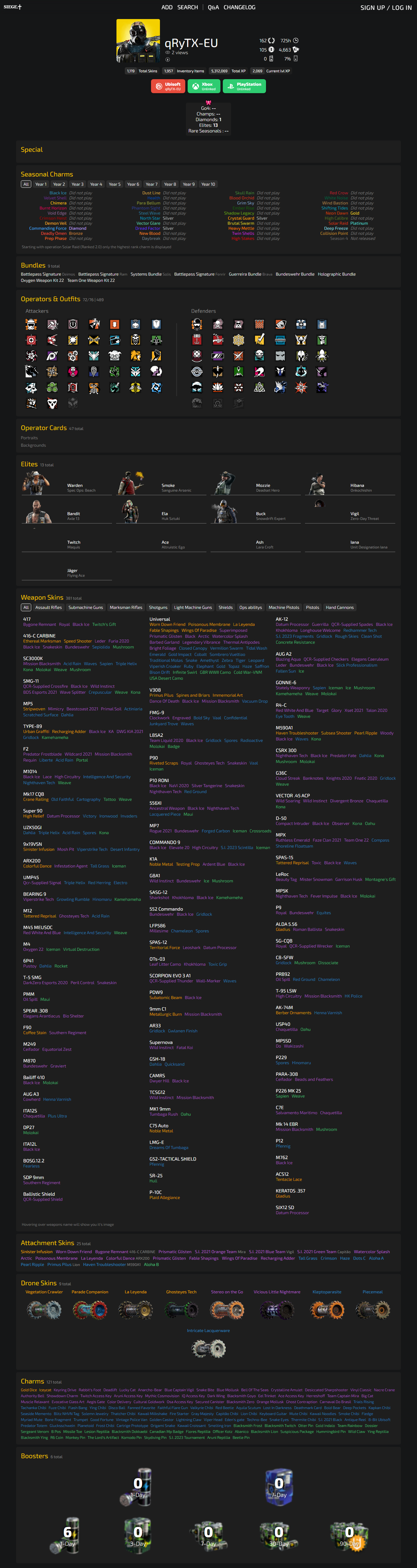Click the Intricate Lacquerware drone skin image
417x1568 pixels.
click(x=208, y=1348)
